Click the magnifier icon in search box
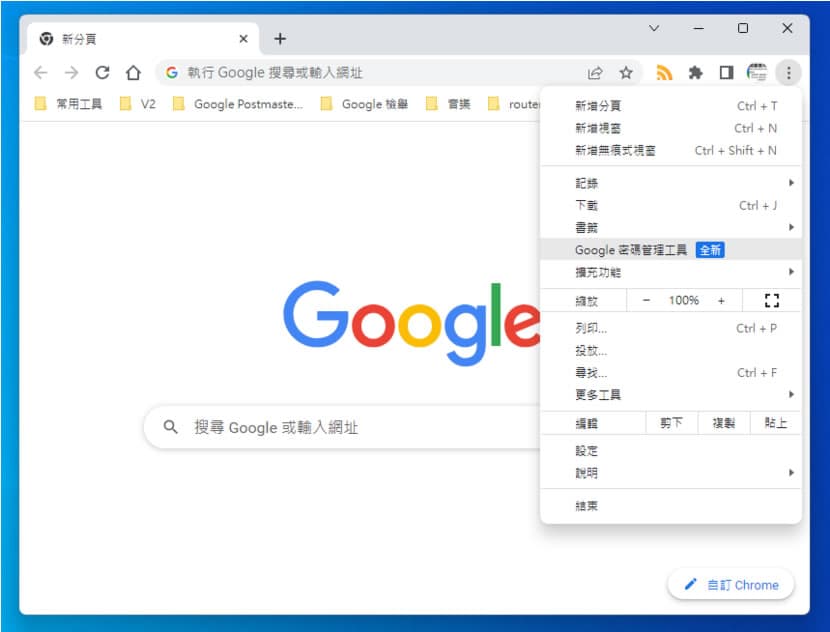The height and width of the screenshot is (632, 830). [170, 427]
